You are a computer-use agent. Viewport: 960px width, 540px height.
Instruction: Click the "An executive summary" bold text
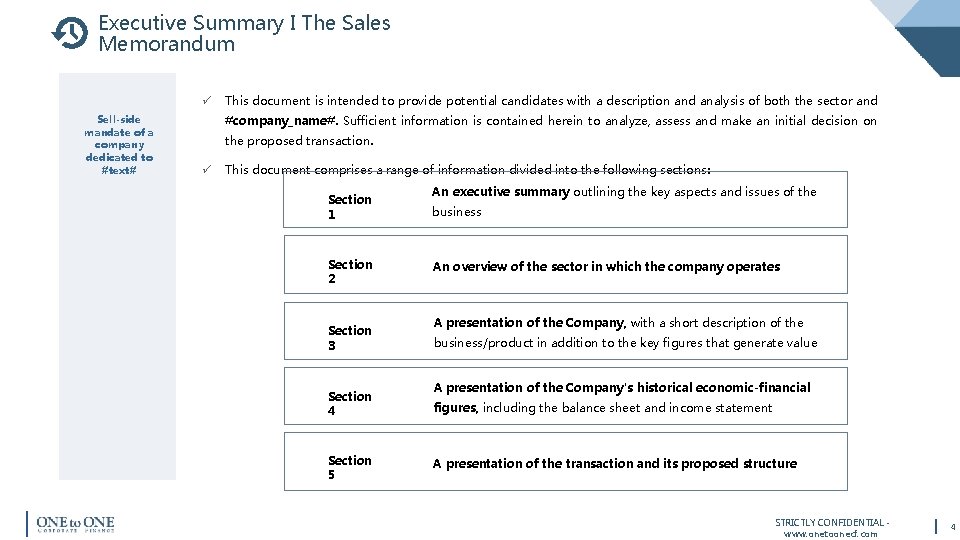(500, 191)
